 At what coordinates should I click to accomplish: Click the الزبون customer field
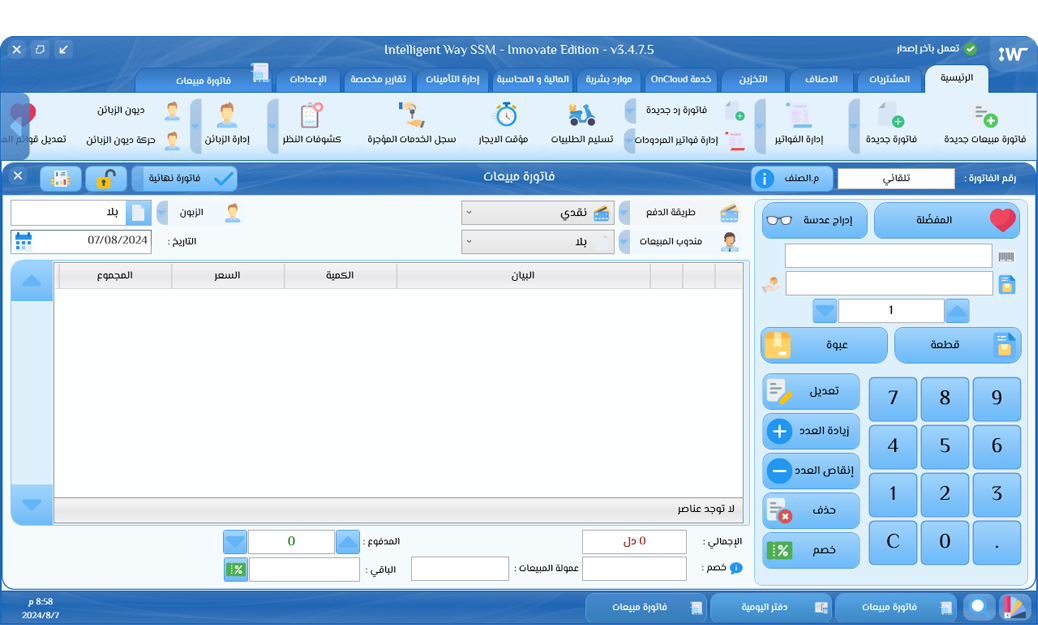[69, 213]
